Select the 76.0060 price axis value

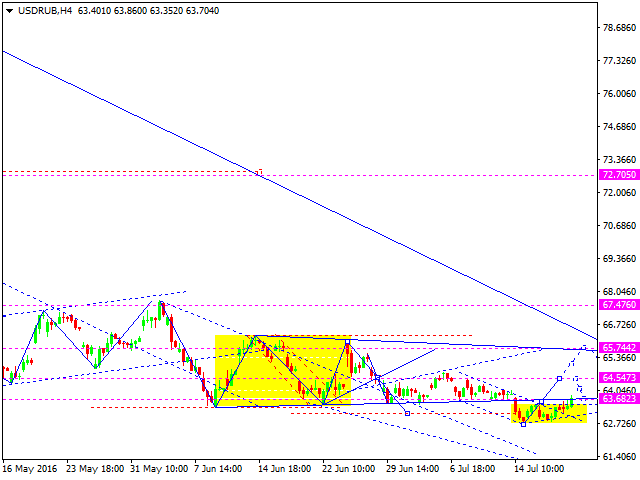pyautogui.click(x=619, y=94)
